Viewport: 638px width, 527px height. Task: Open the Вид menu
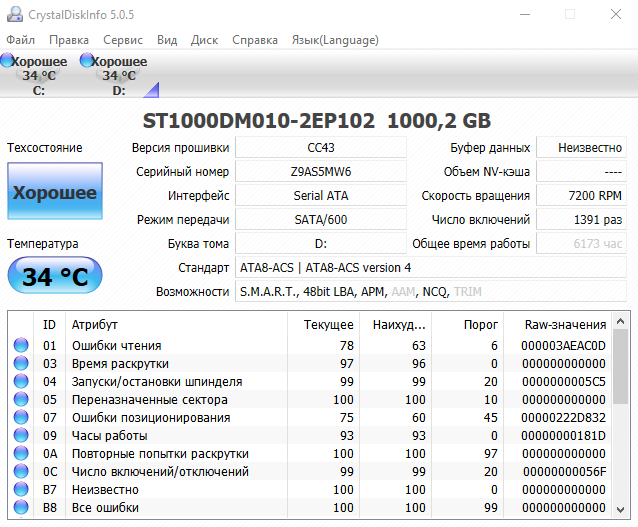[167, 40]
